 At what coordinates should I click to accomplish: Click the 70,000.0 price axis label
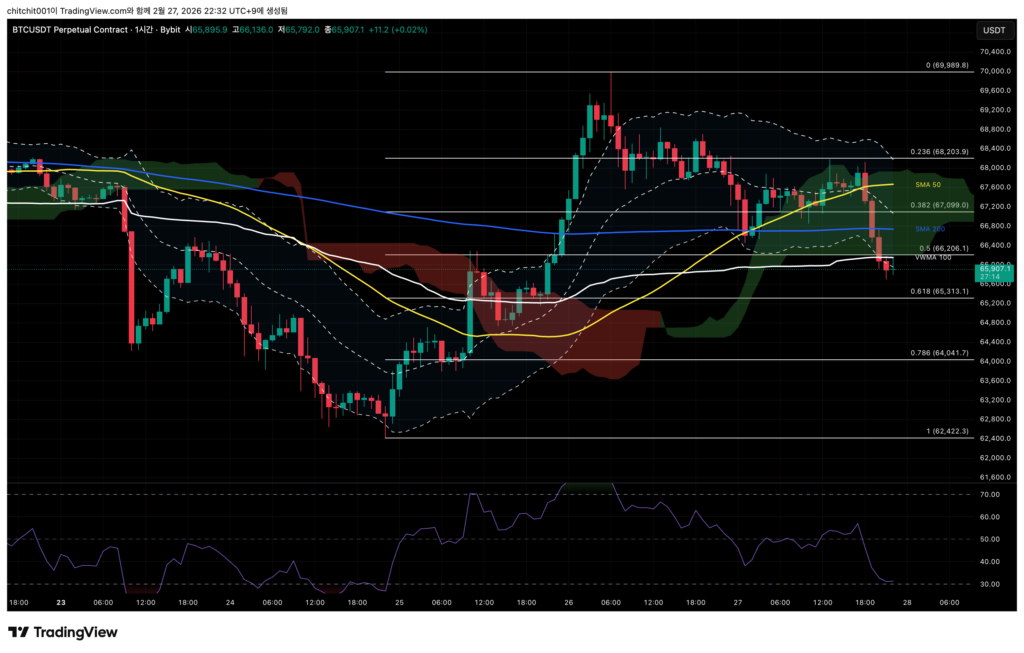click(995, 71)
